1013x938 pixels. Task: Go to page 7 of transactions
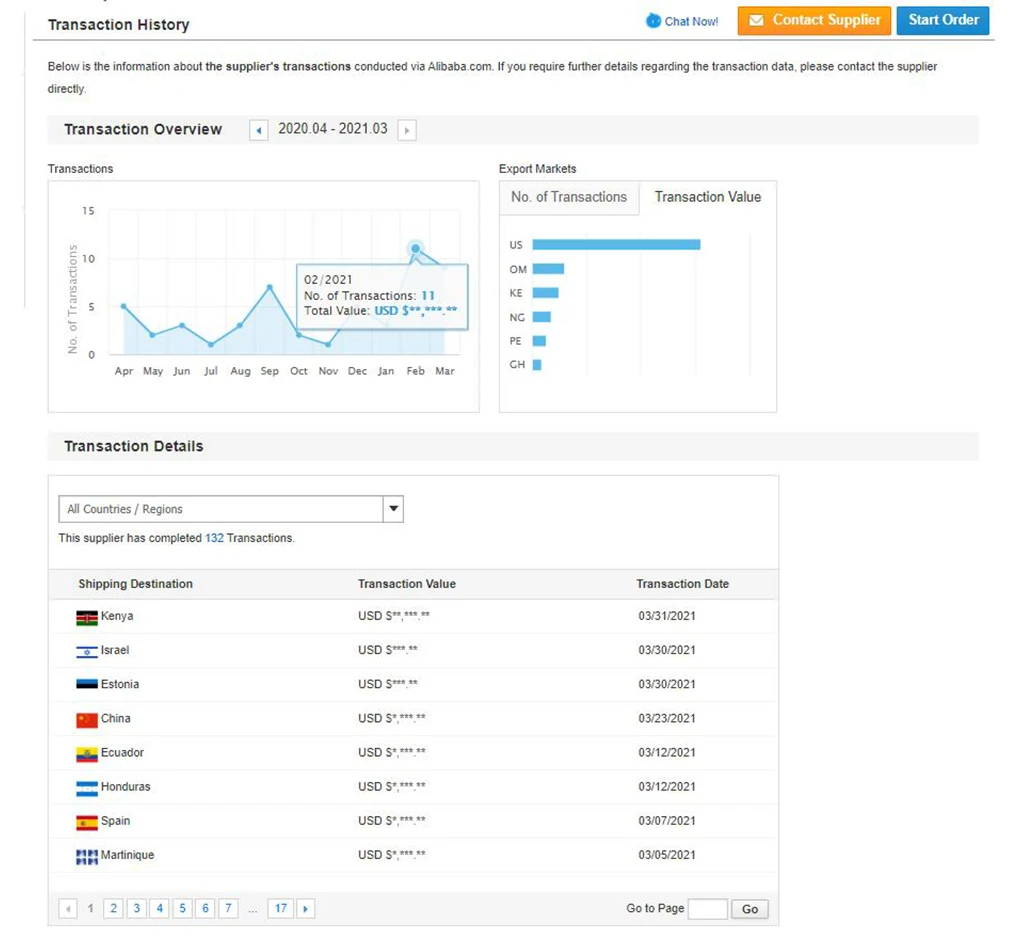[x=228, y=908]
